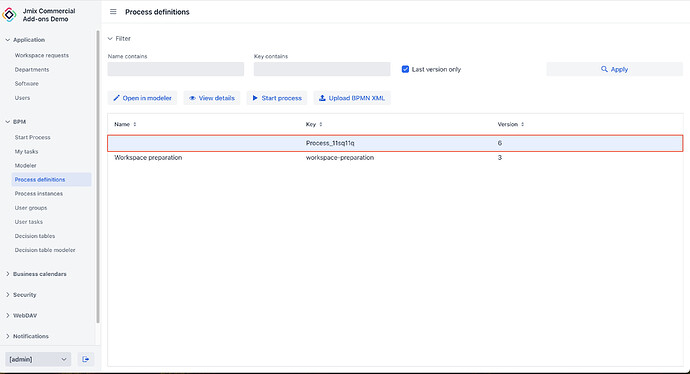Open Process instances in sidebar
Image resolution: width=690 pixels, height=374 pixels.
39,194
